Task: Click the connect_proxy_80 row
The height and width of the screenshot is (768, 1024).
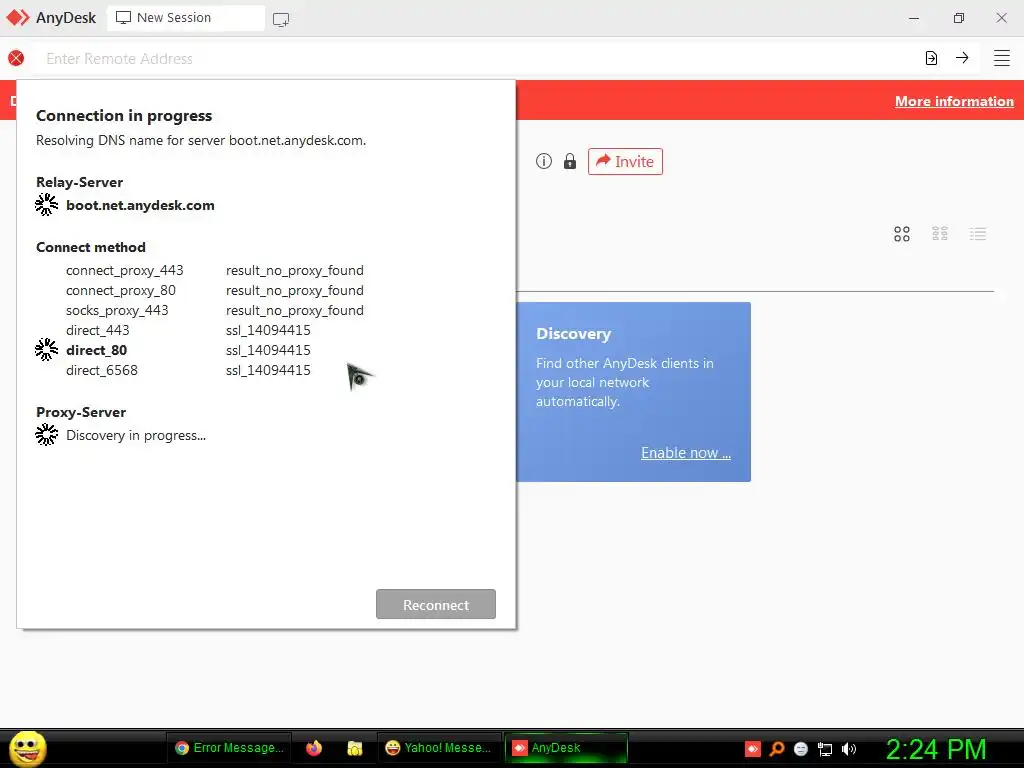Action: 215,290
